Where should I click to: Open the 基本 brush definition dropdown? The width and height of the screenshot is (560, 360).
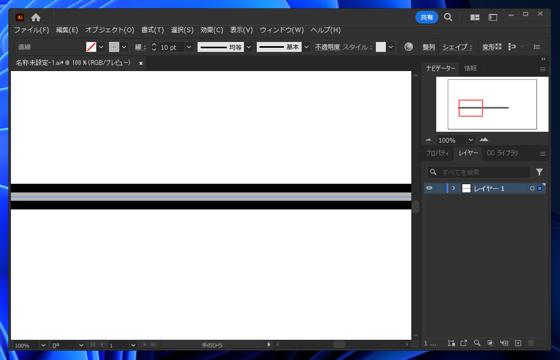(x=307, y=47)
